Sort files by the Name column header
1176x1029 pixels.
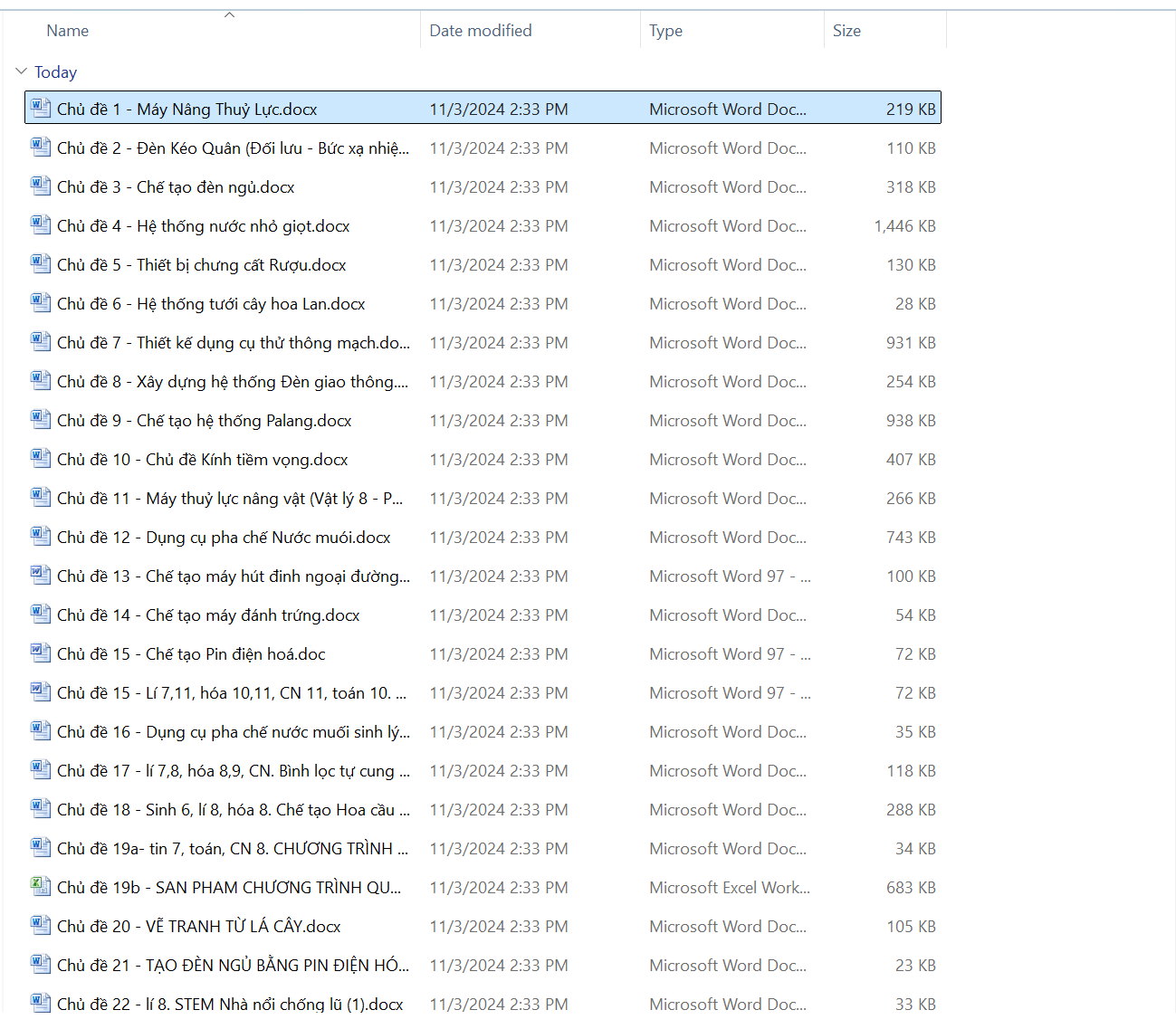pos(68,31)
